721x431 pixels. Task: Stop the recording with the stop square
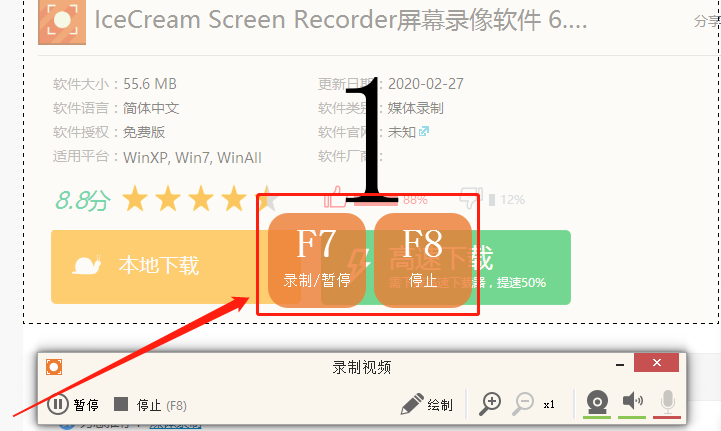[121, 404]
